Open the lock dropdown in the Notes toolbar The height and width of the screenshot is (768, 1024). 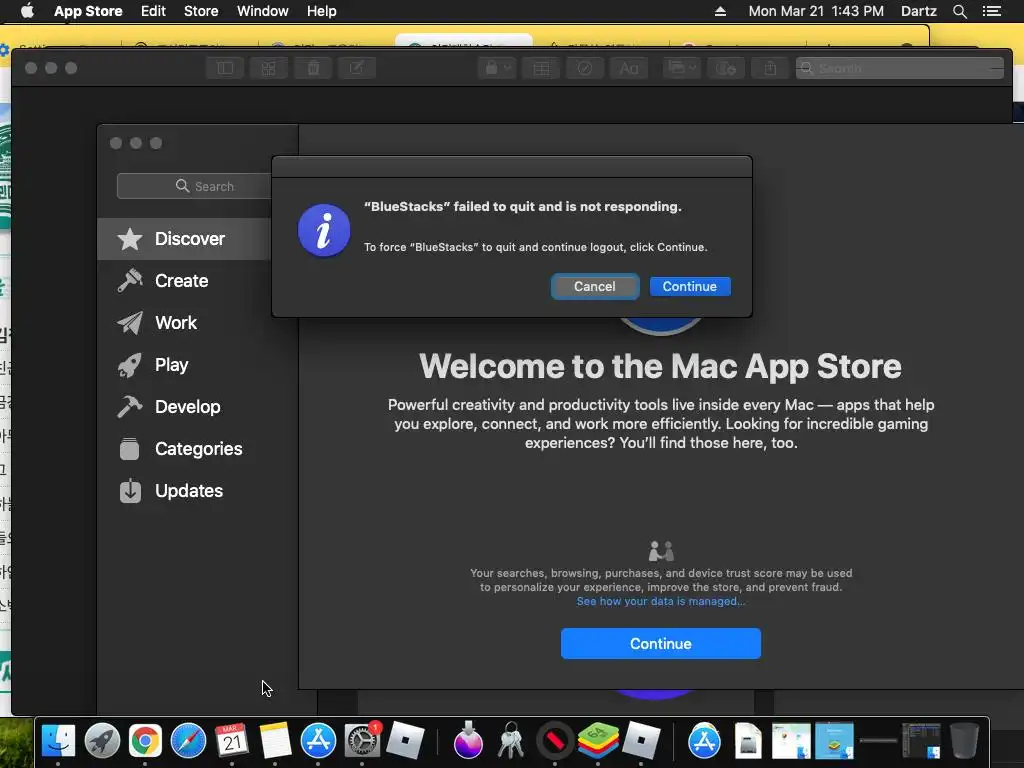tap(497, 68)
